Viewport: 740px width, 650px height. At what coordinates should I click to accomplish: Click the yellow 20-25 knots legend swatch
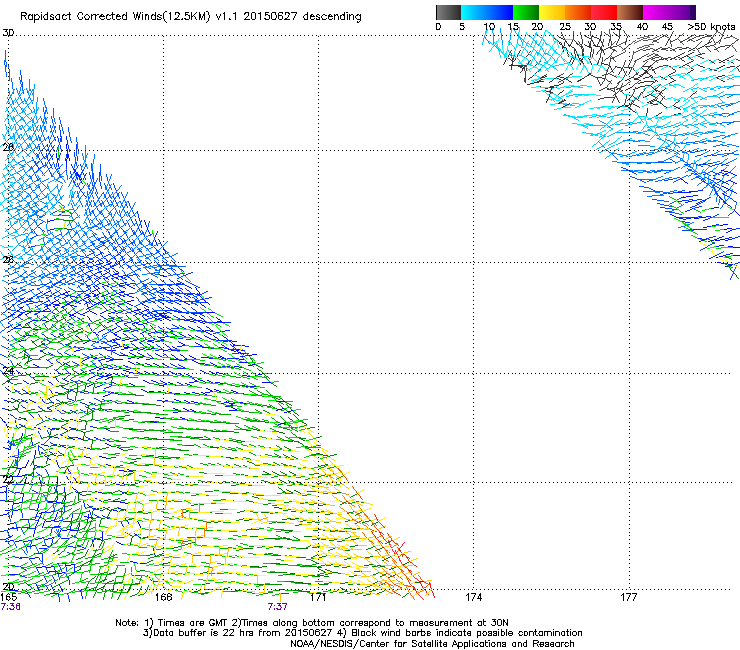552,12
